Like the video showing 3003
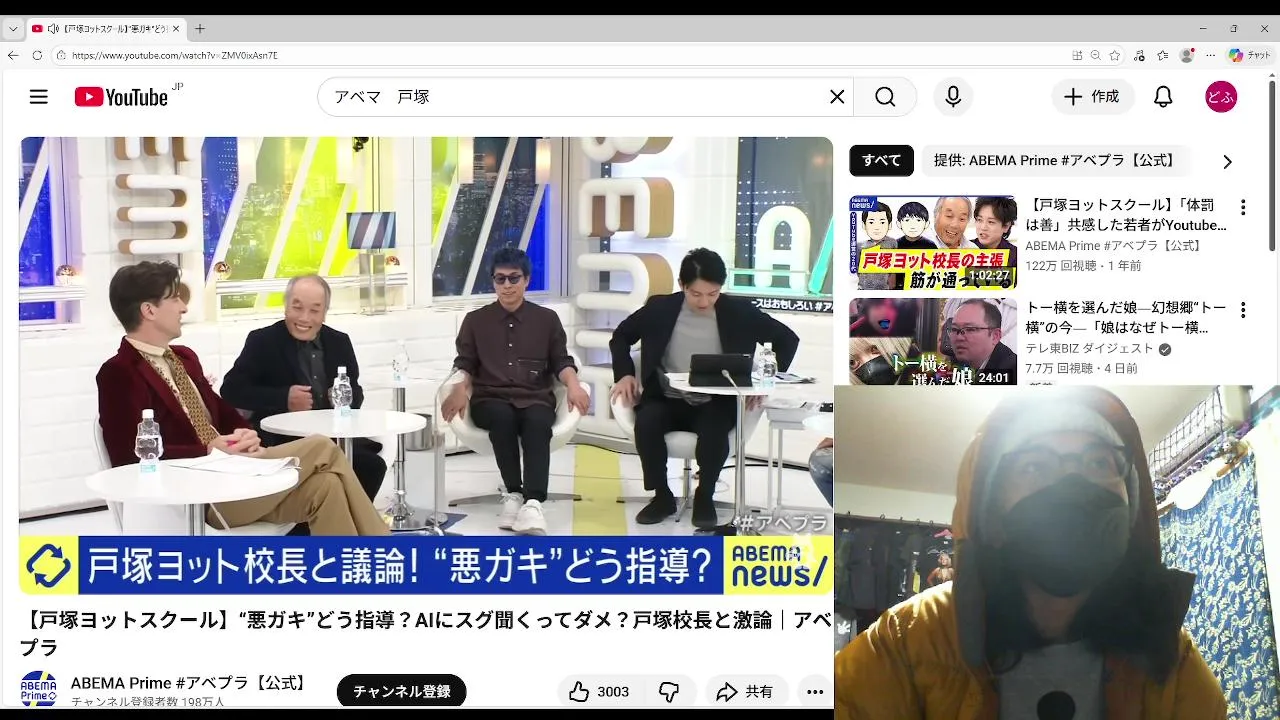The image size is (1280, 720). 599,691
